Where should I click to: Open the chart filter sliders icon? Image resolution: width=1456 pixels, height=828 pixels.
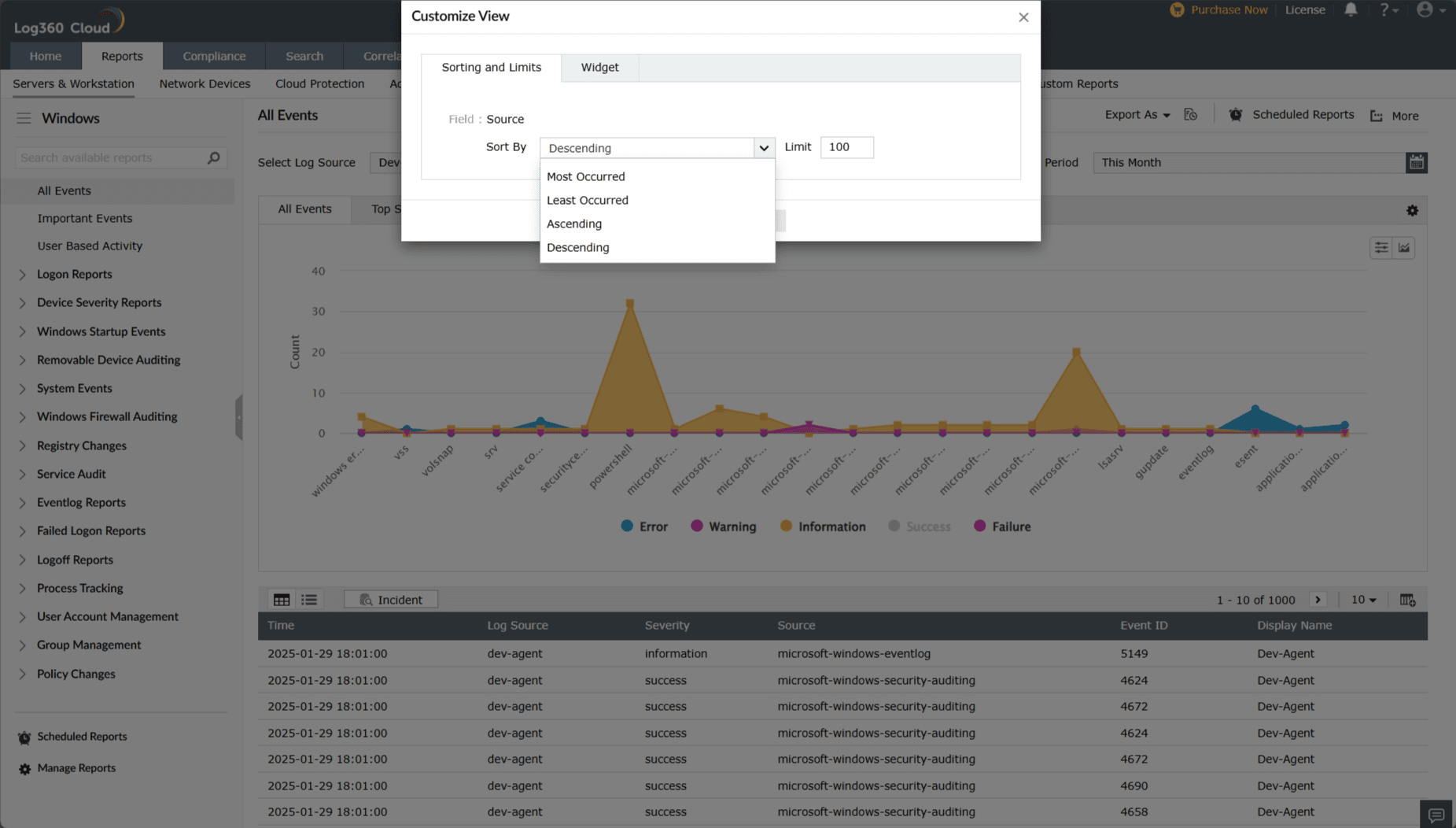1380,247
